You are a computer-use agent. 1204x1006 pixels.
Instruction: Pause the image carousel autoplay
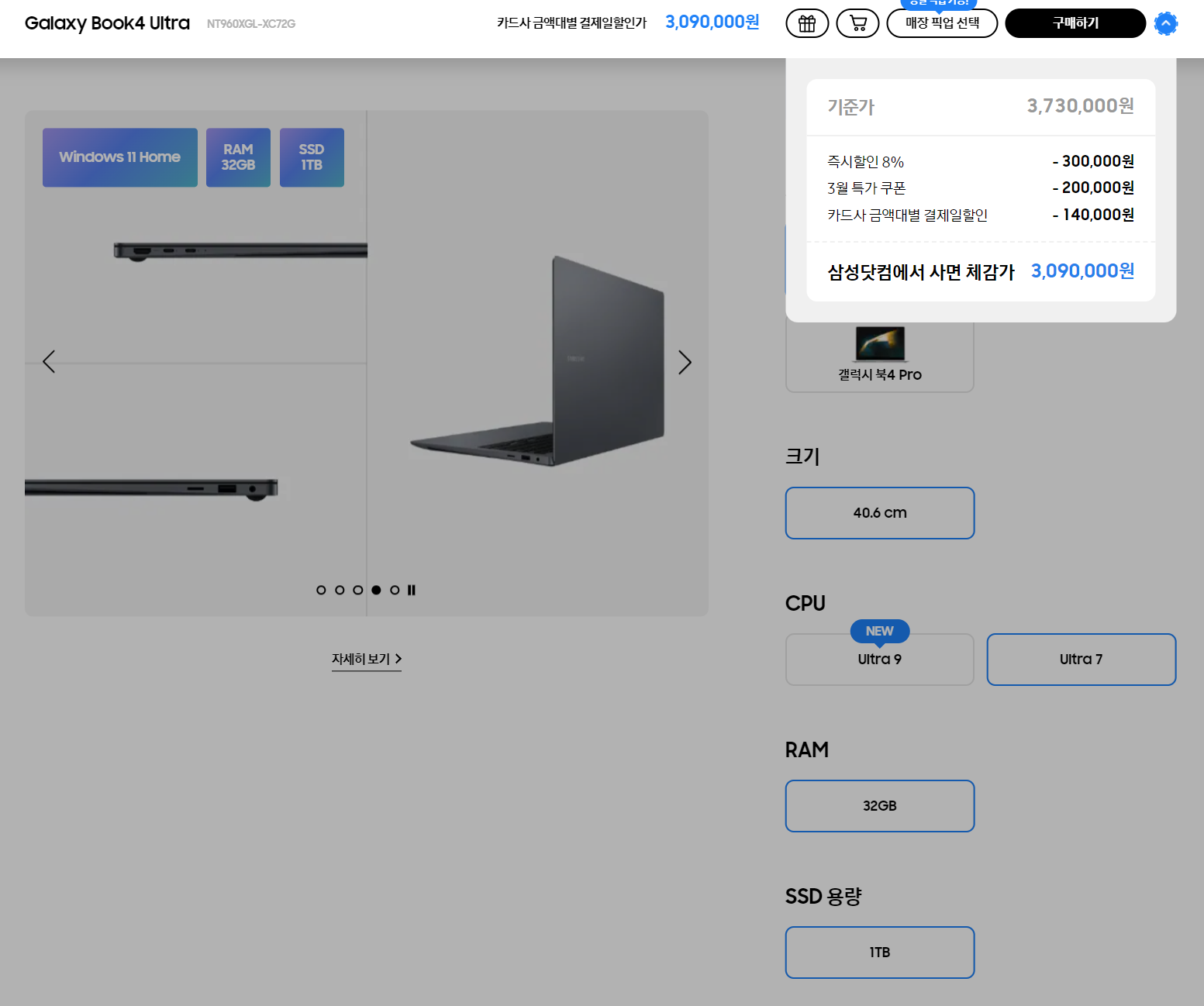pos(412,590)
